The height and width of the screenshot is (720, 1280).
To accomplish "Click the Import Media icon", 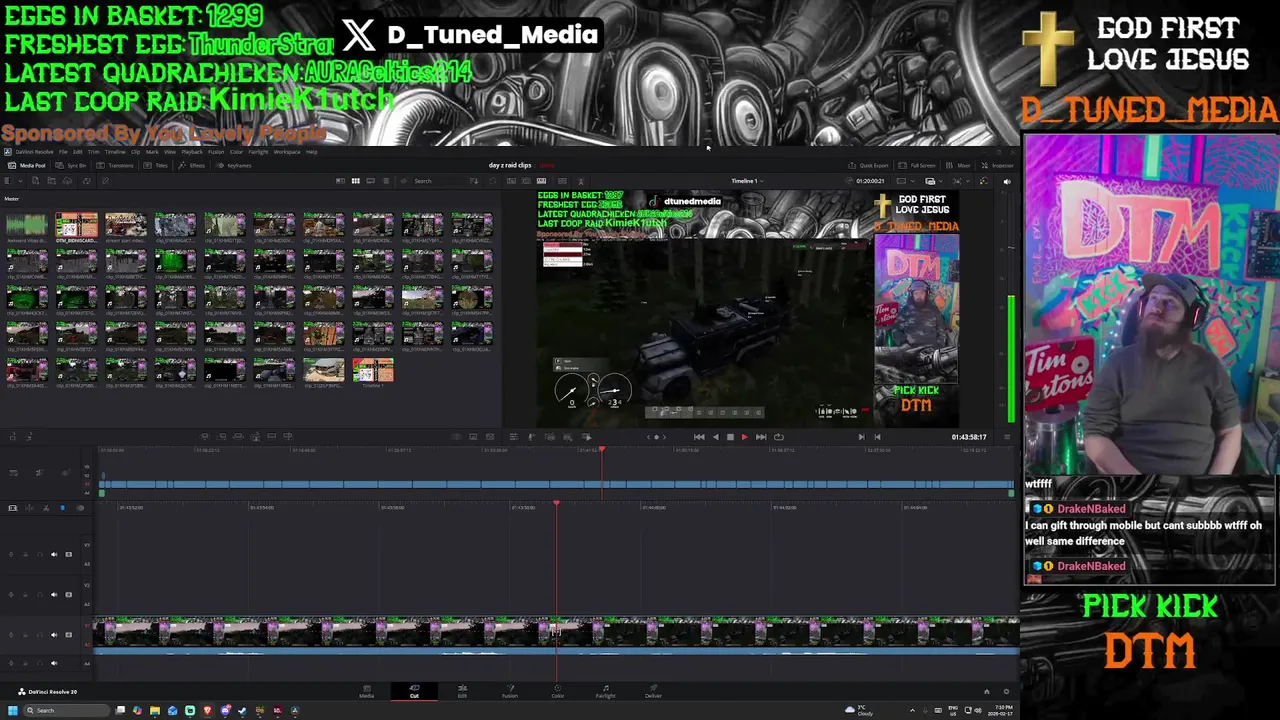I will [35, 181].
